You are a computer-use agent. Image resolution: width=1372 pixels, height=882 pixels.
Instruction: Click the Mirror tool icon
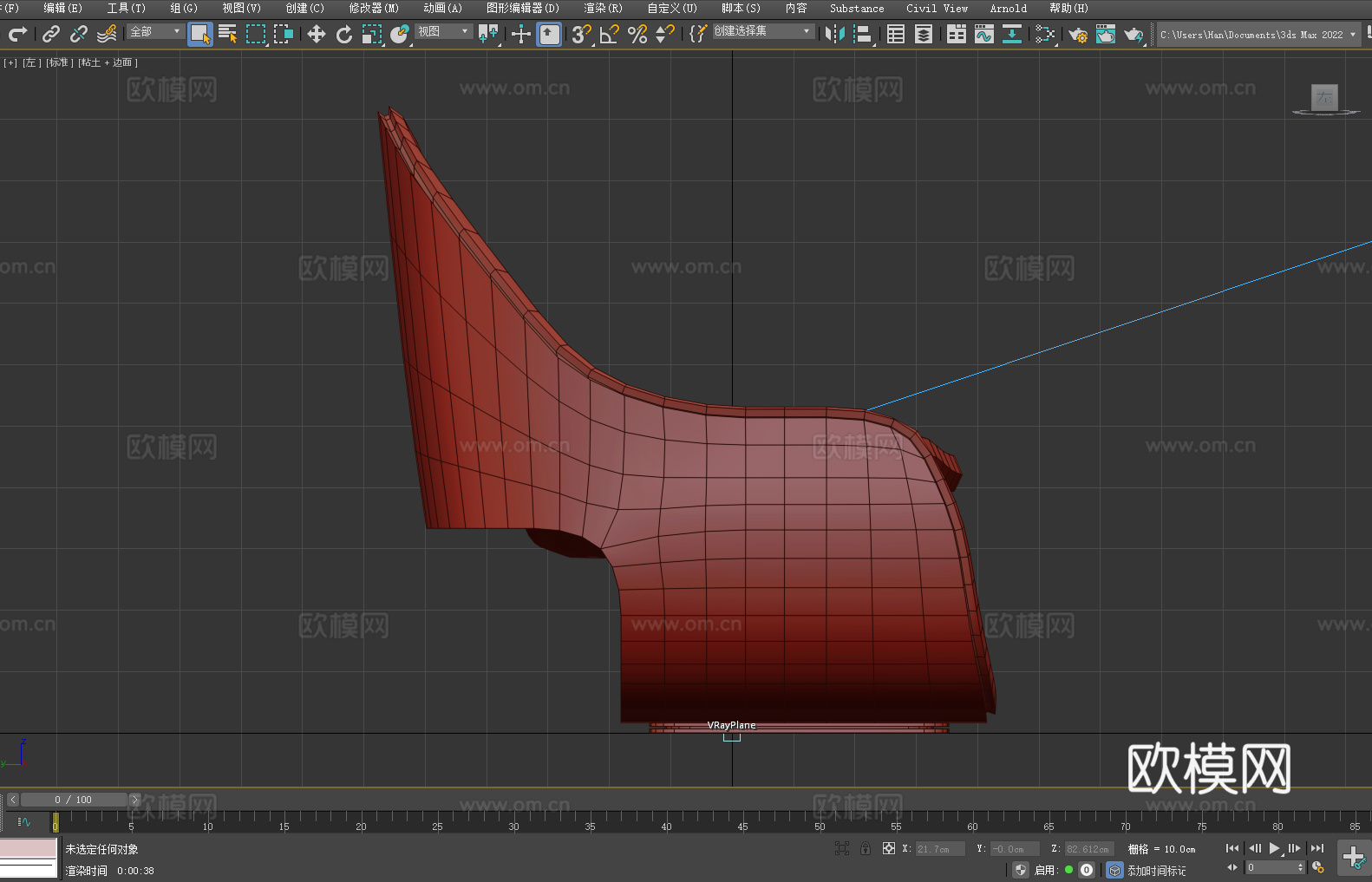835,34
